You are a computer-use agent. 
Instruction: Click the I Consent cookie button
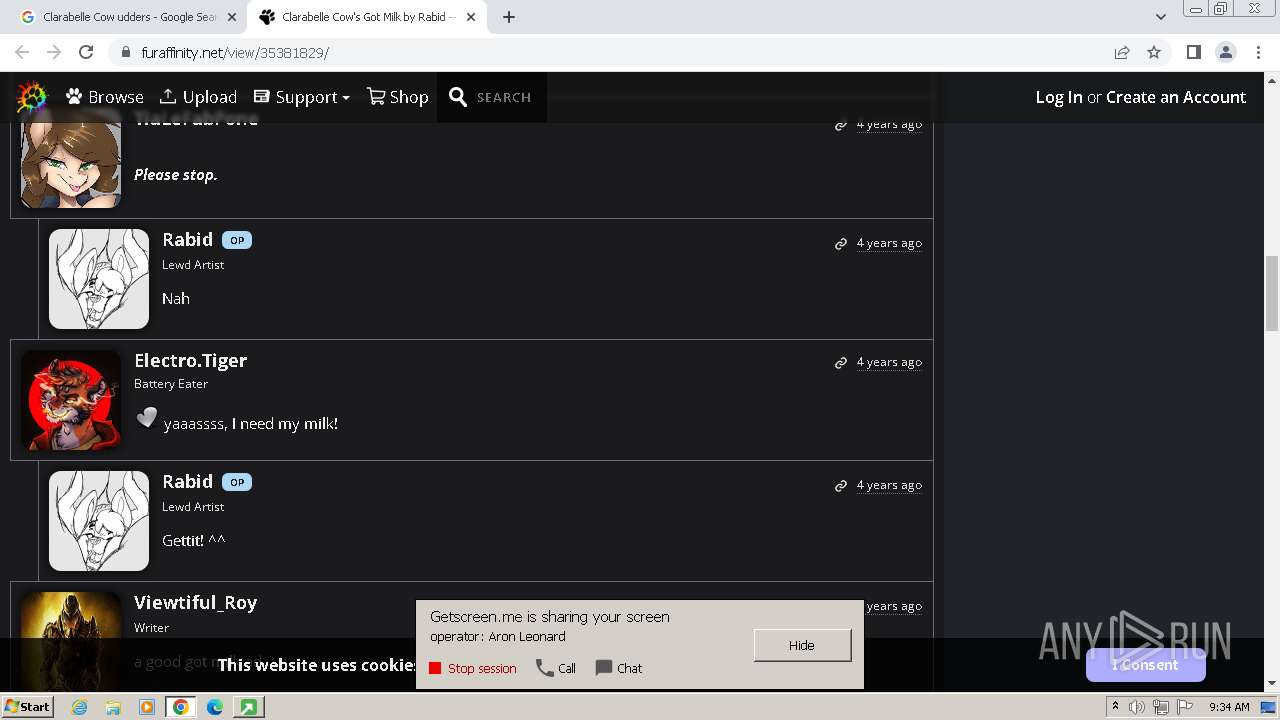[1146, 665]
